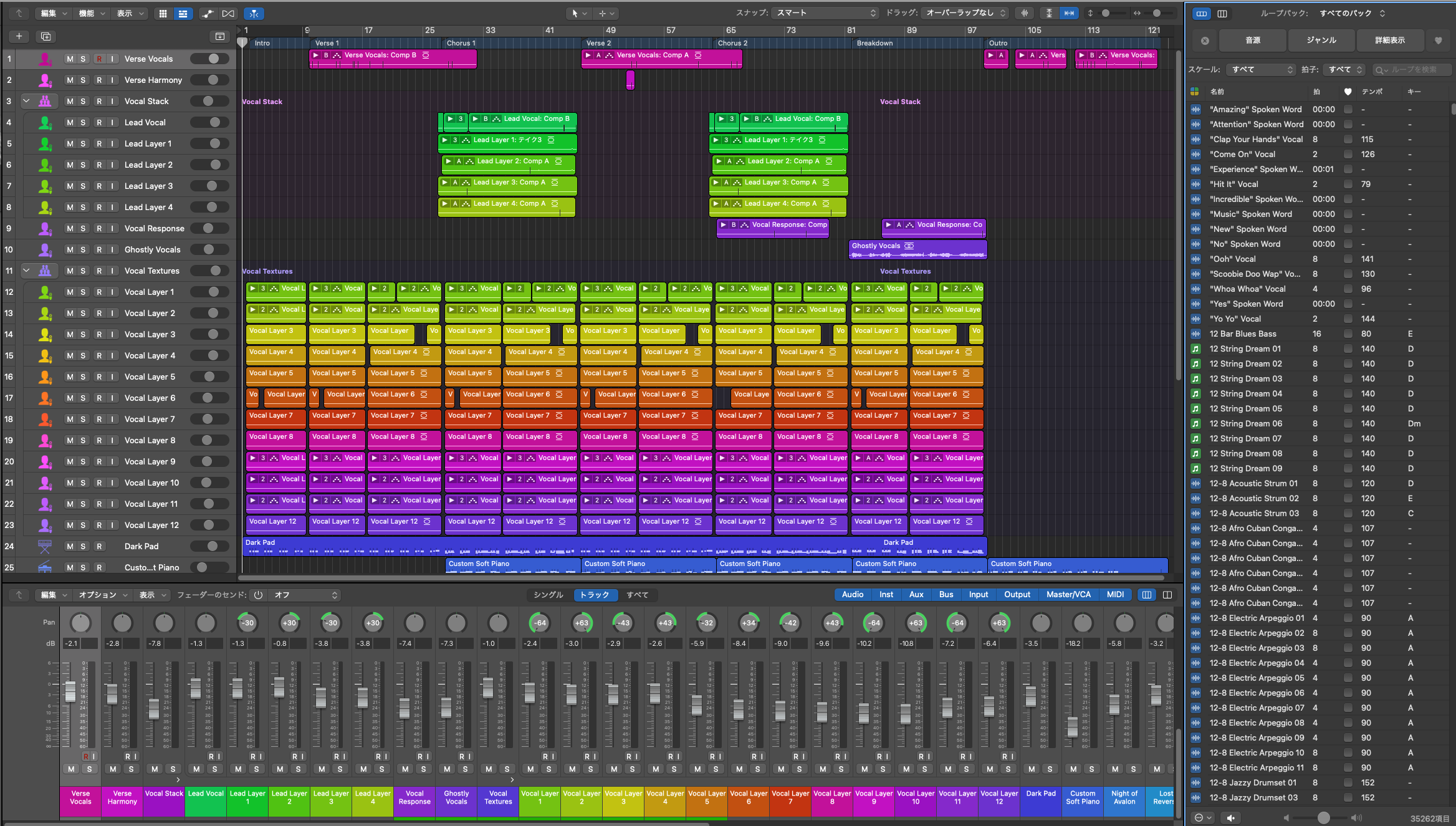Enable record arm on Vocal Layer 5
1456x826 pixels.
(99, 376)
